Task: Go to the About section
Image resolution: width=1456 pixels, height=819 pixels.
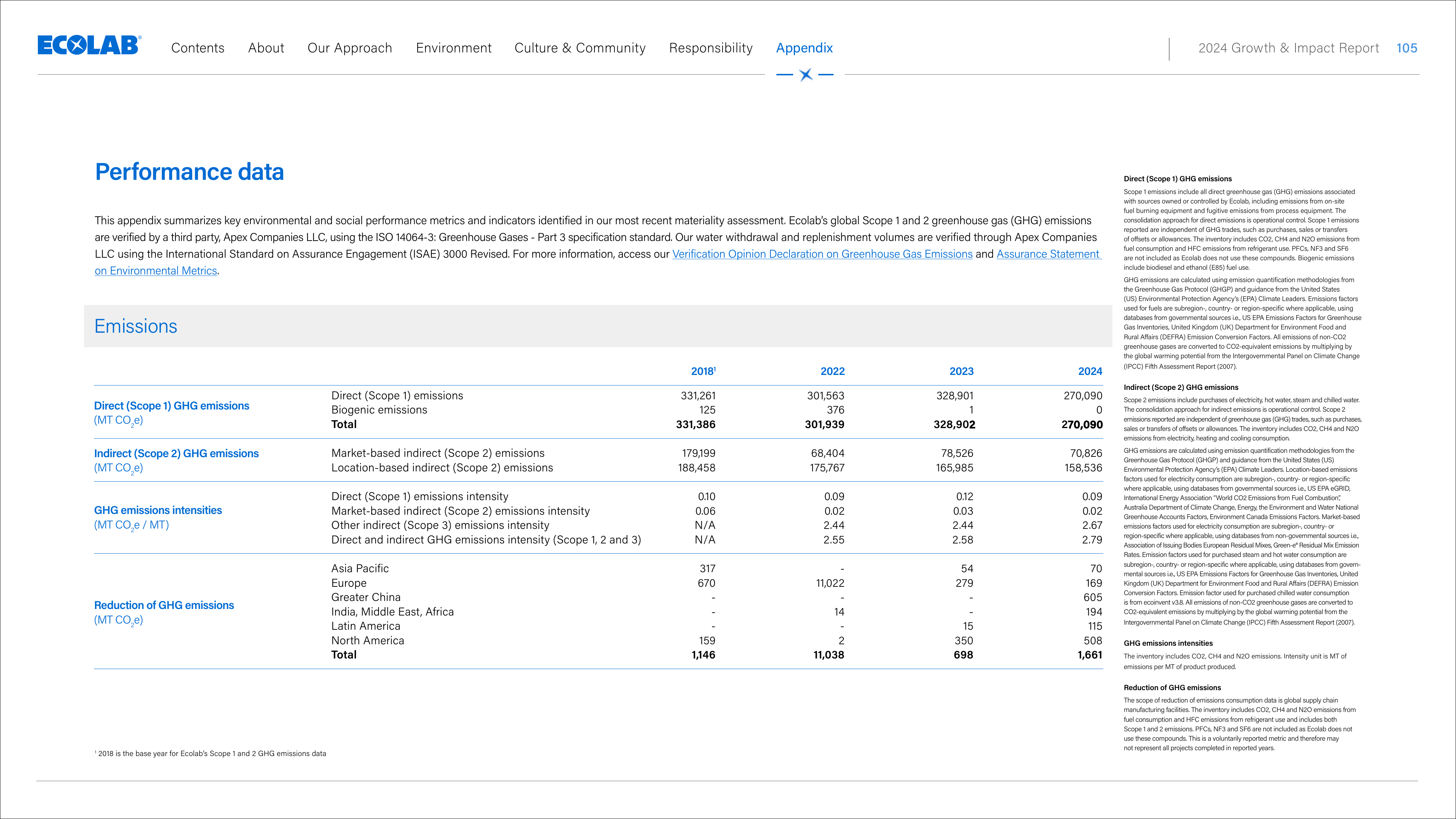Action: [x=266, y=48]
